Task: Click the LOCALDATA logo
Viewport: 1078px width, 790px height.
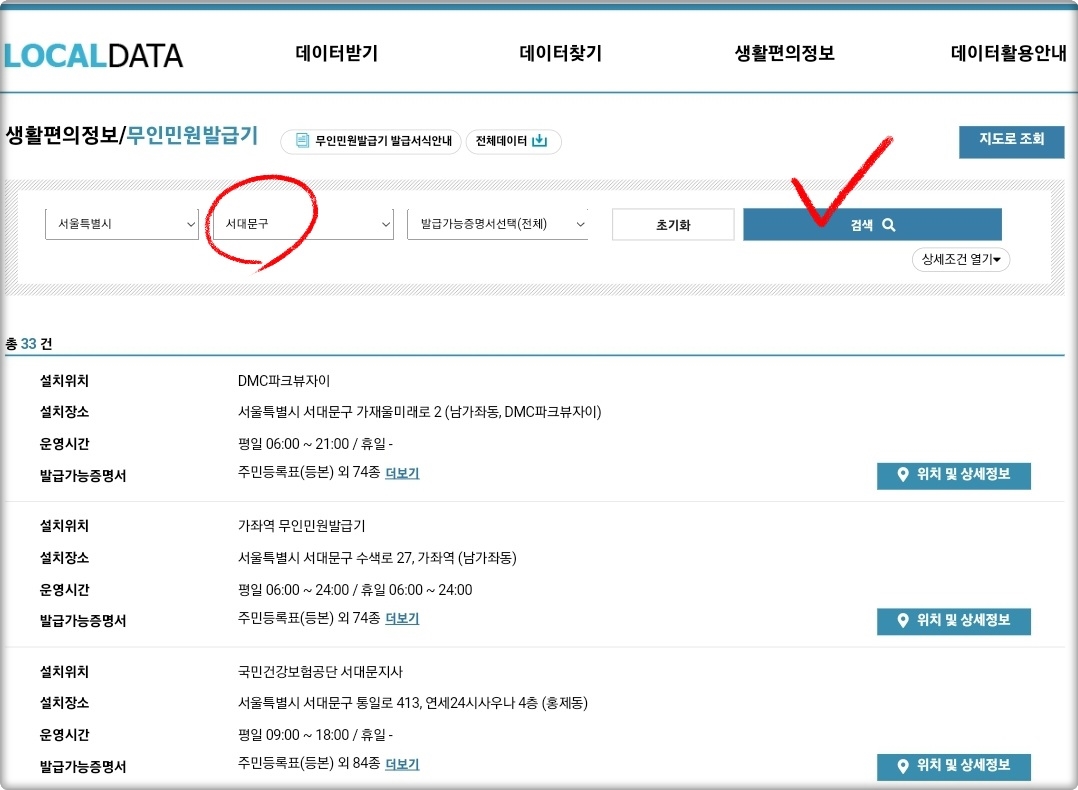Action: pos(94,56)
